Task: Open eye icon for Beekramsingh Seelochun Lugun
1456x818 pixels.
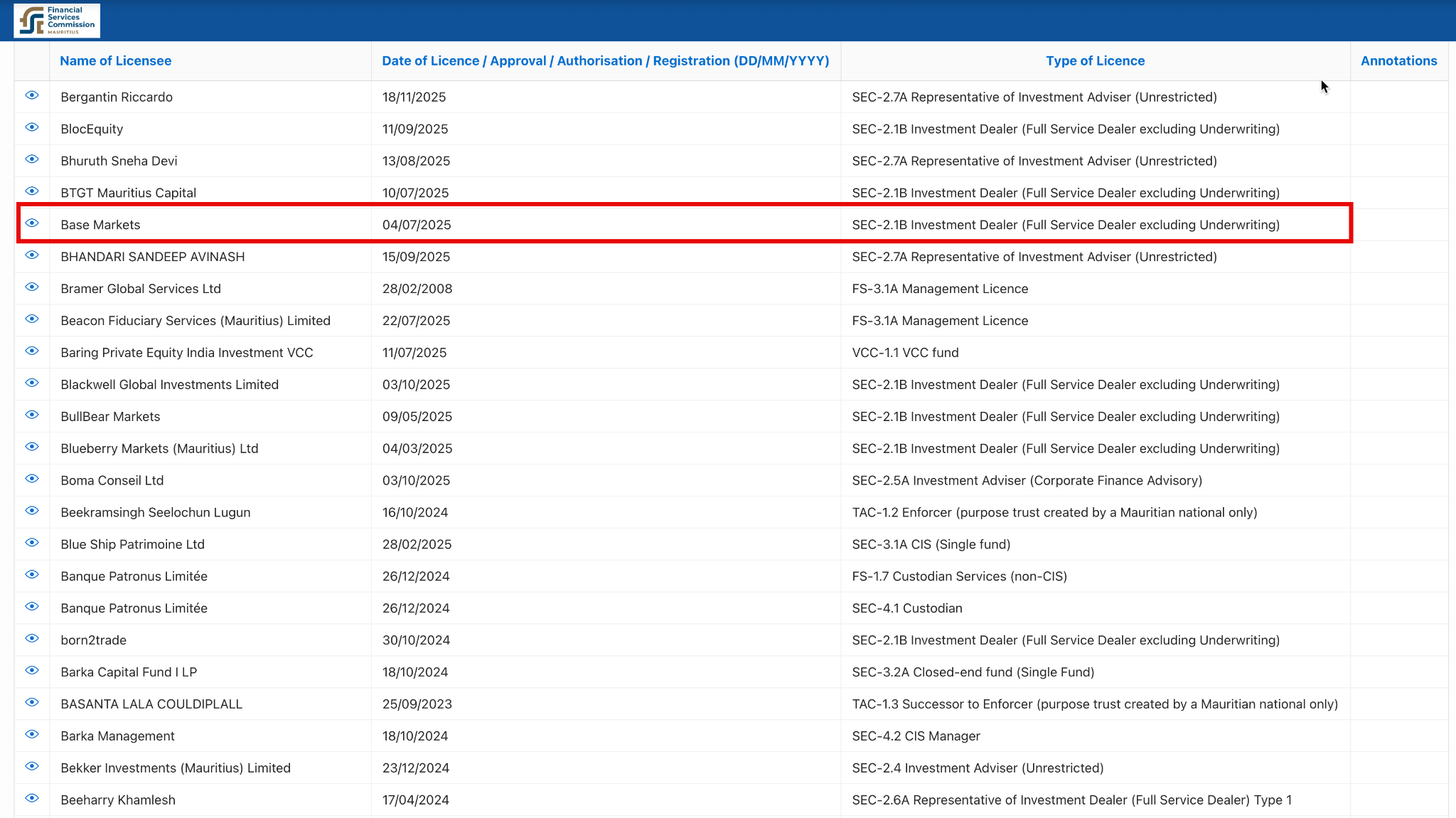Action: (32, 511)
